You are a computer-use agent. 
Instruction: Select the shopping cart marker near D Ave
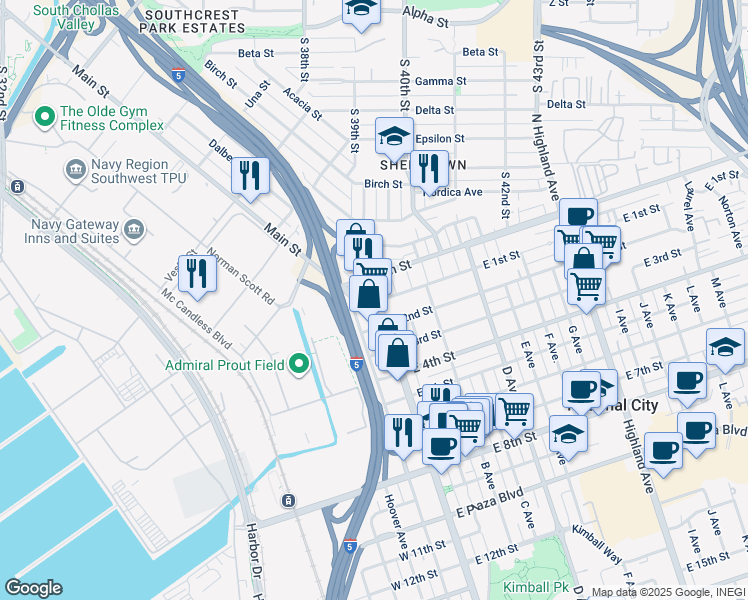514,414
